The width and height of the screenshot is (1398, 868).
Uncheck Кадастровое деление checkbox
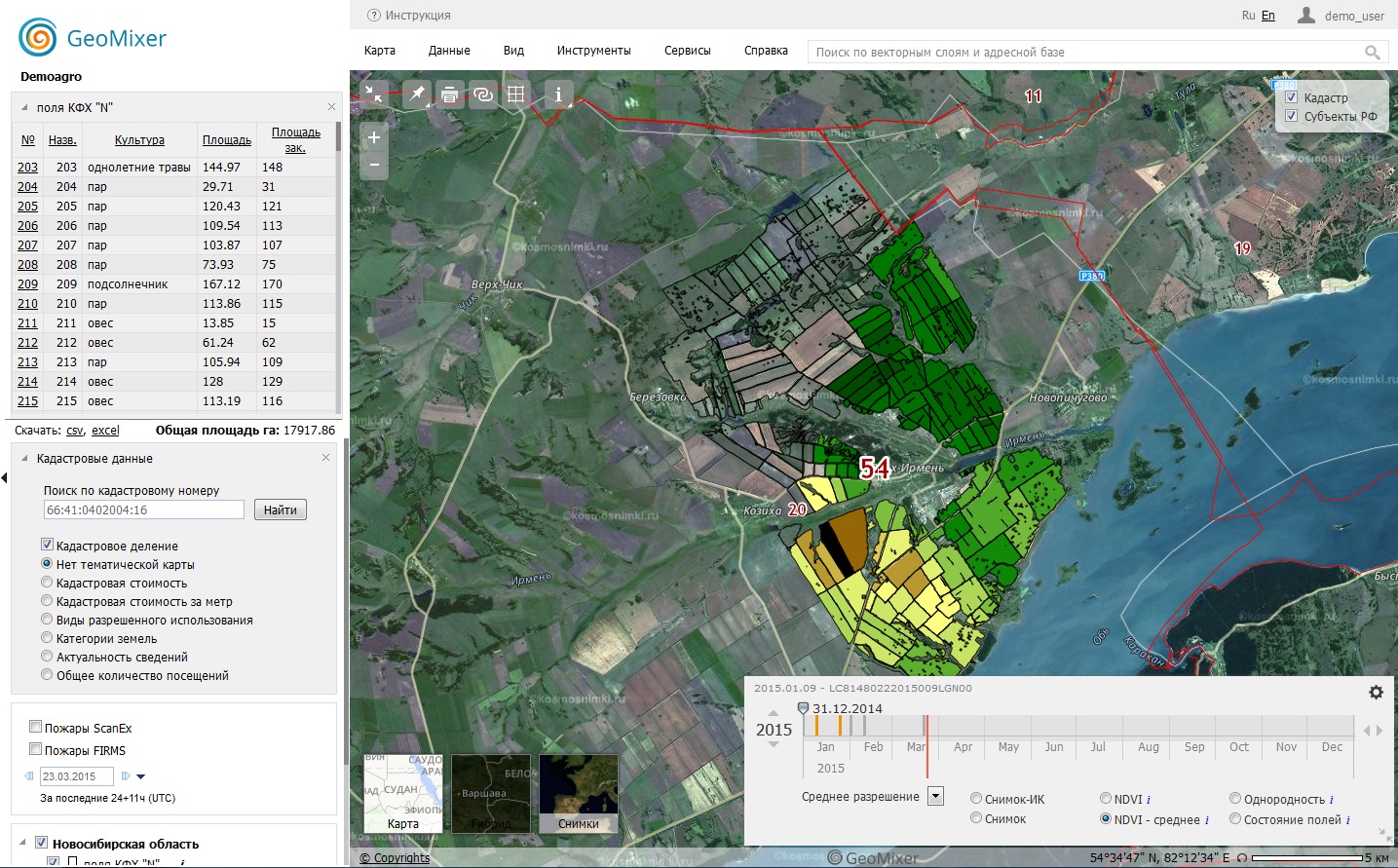[x=47, y=545]
